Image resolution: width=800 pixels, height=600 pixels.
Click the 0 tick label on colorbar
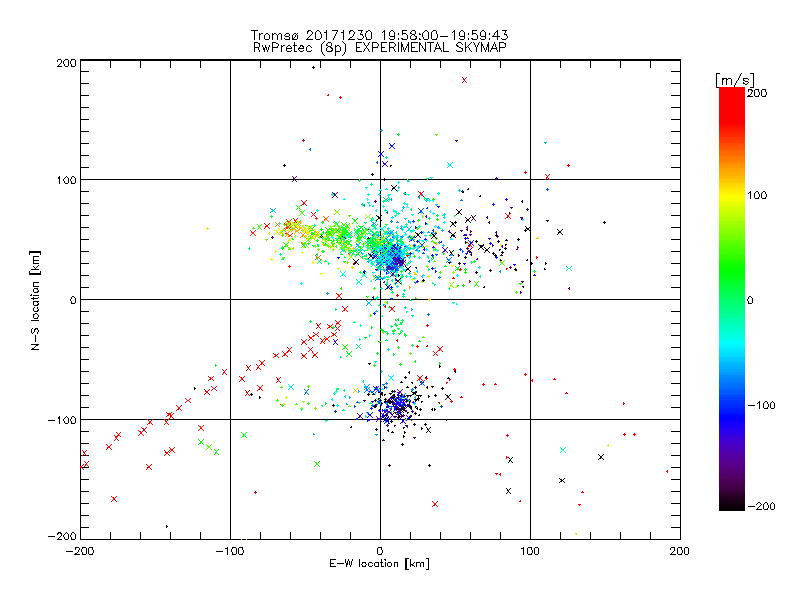click(x=750, y=300)
